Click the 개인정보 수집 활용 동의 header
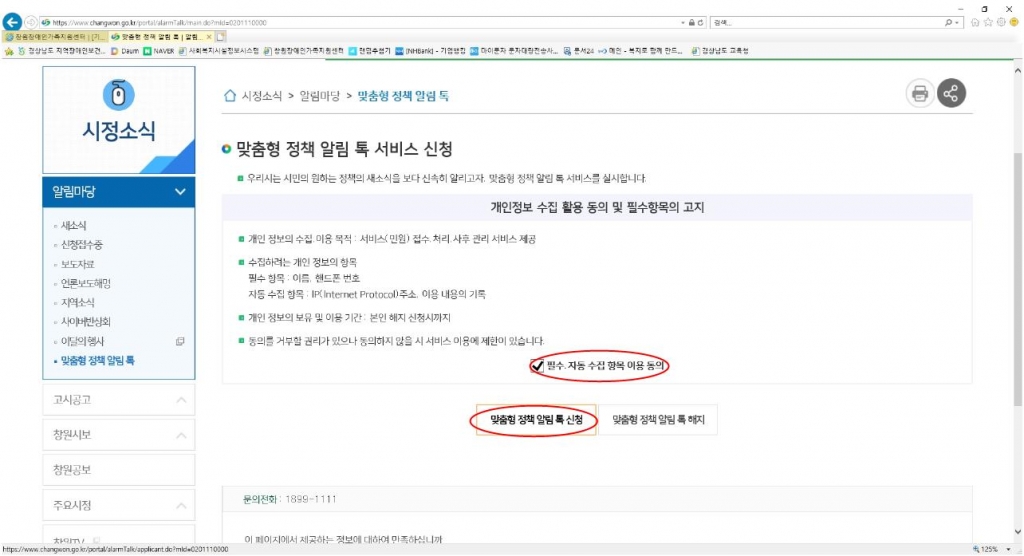The image size is (1024, 556). [x=597, y=208]
